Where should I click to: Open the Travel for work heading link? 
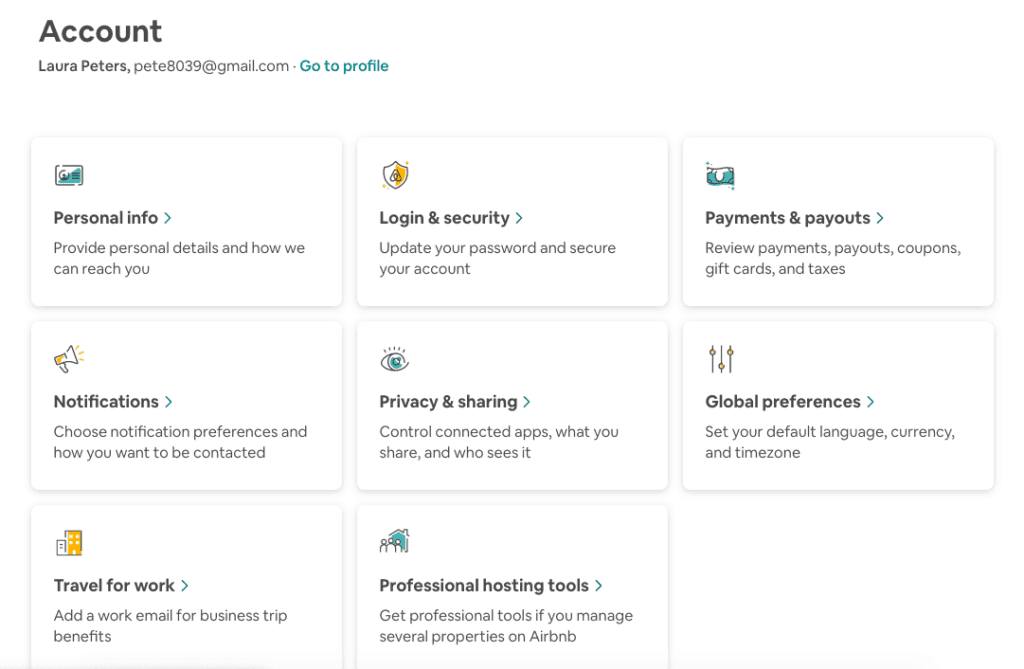point(114,585)
